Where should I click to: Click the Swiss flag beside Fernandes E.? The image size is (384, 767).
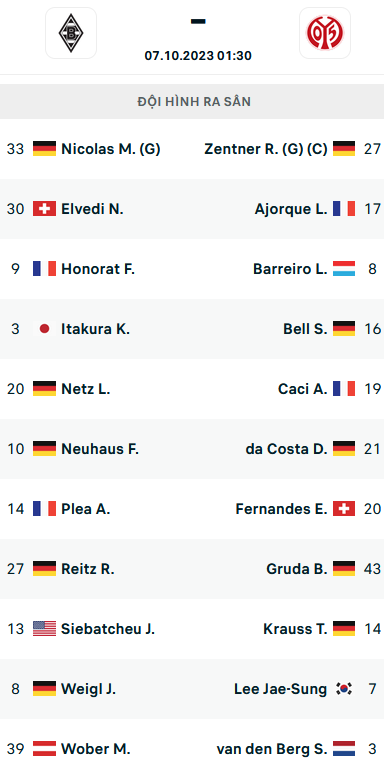344,509
